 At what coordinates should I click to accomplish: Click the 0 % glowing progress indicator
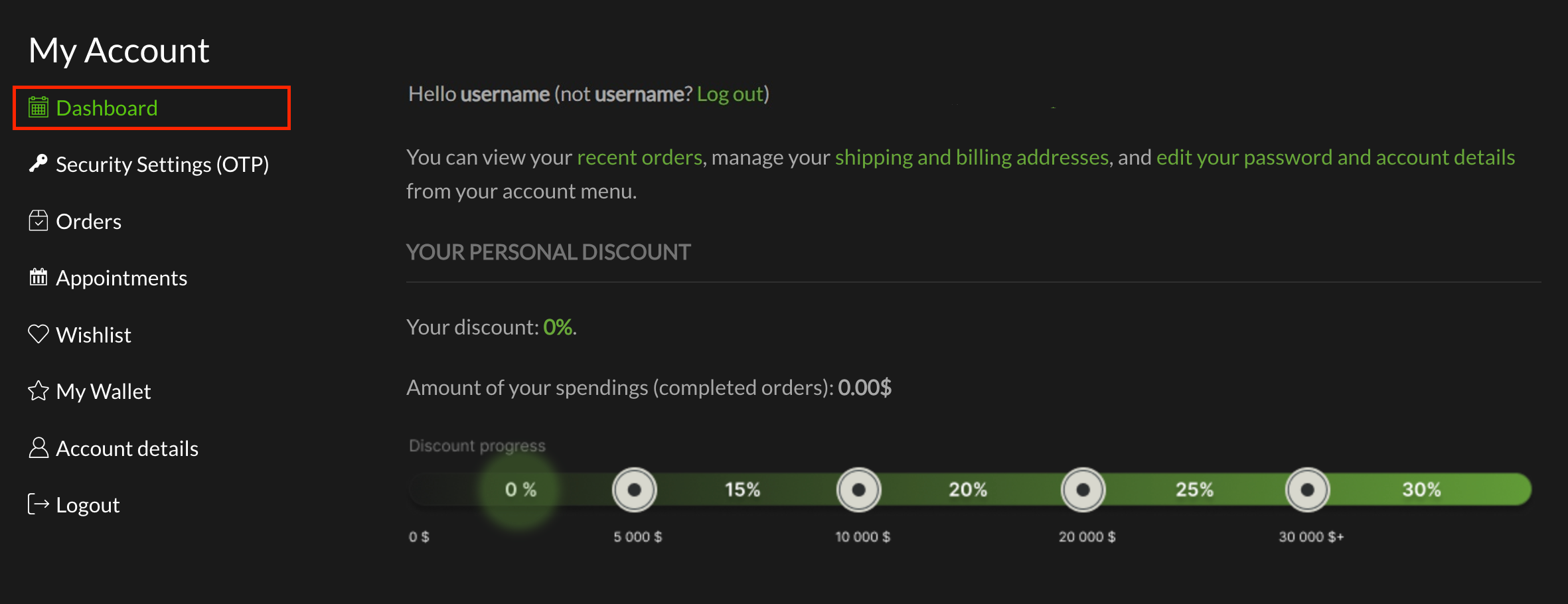(x=520, y=490)
